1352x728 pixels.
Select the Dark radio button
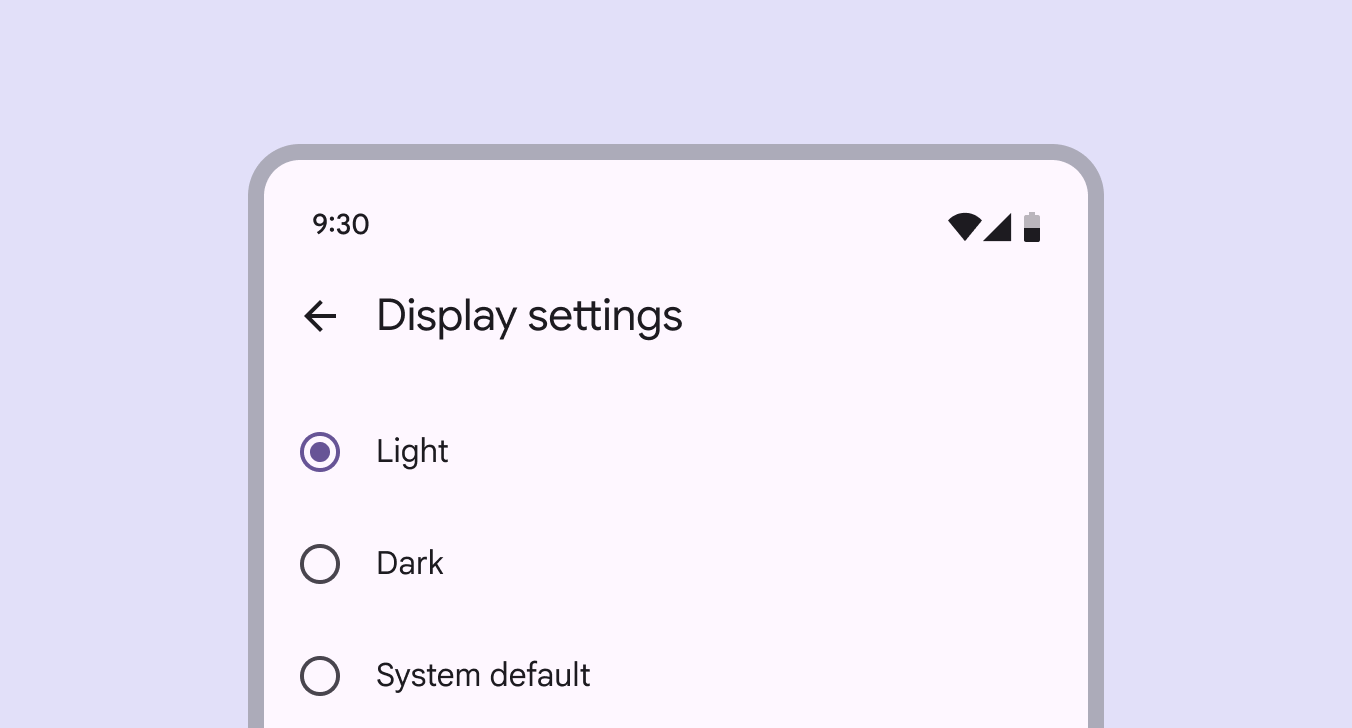tap(320, 564)
